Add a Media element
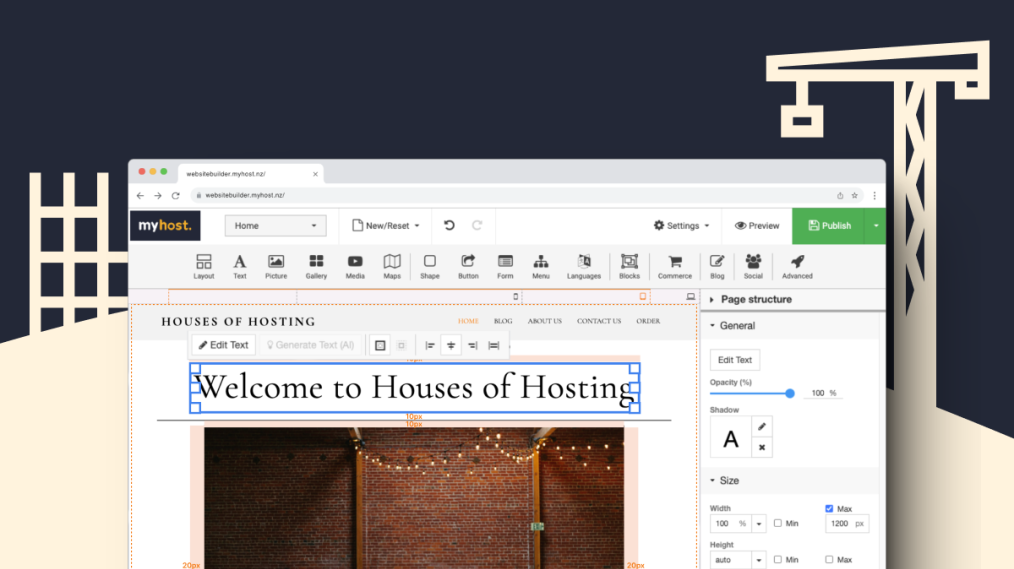The width and height of the screenshot is (1014, 569). tap(355, 266)
